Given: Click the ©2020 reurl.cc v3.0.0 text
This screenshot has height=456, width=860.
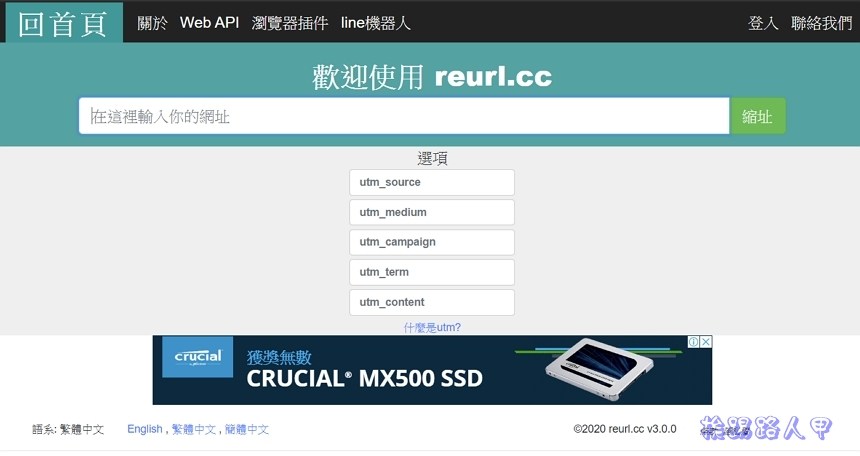Looking at the screenshot, I should click(x=625, y=429).
